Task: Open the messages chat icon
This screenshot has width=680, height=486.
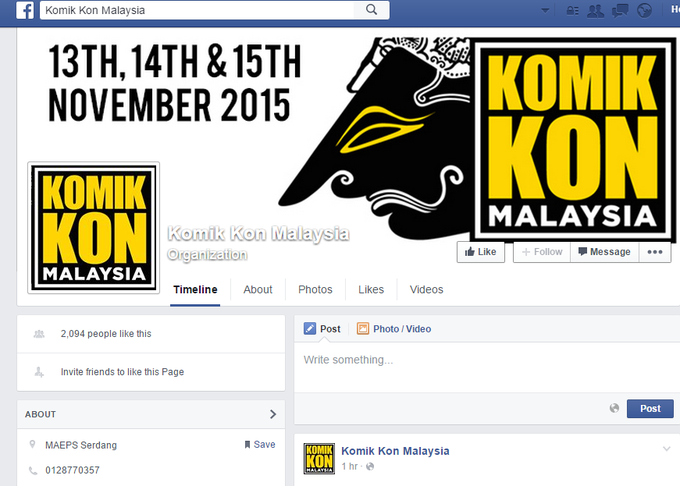Action: (x=620, y=10)
